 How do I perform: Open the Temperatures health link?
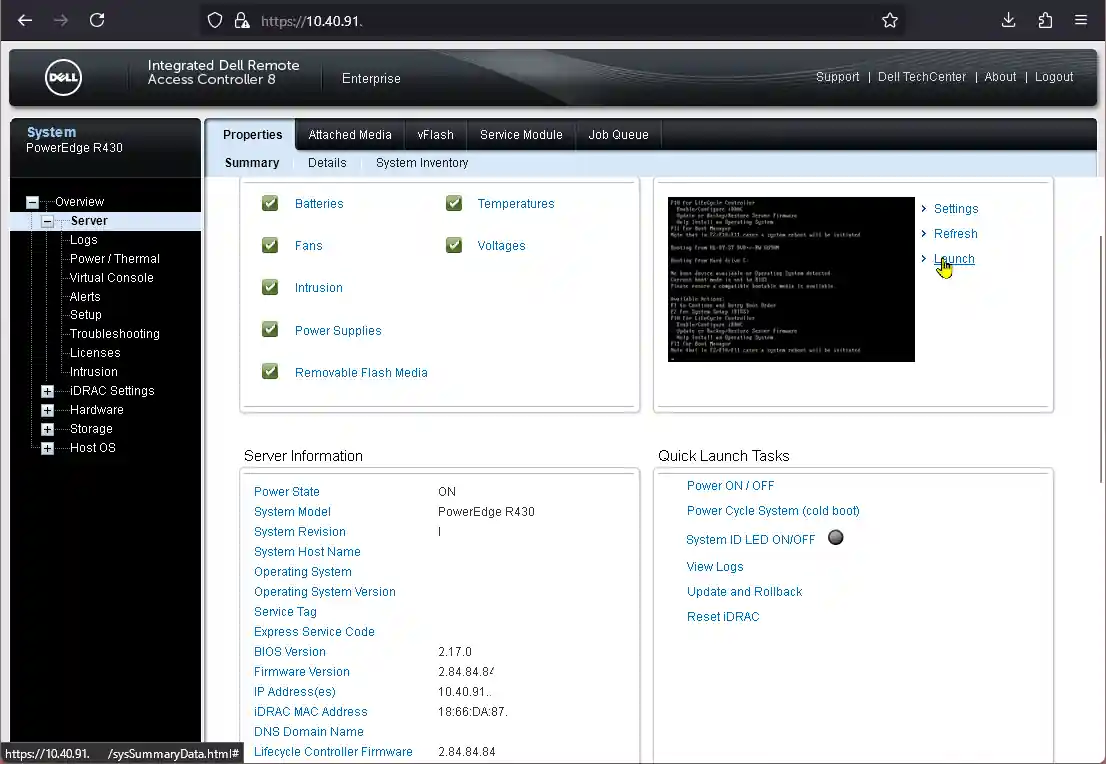pos(516,204)
